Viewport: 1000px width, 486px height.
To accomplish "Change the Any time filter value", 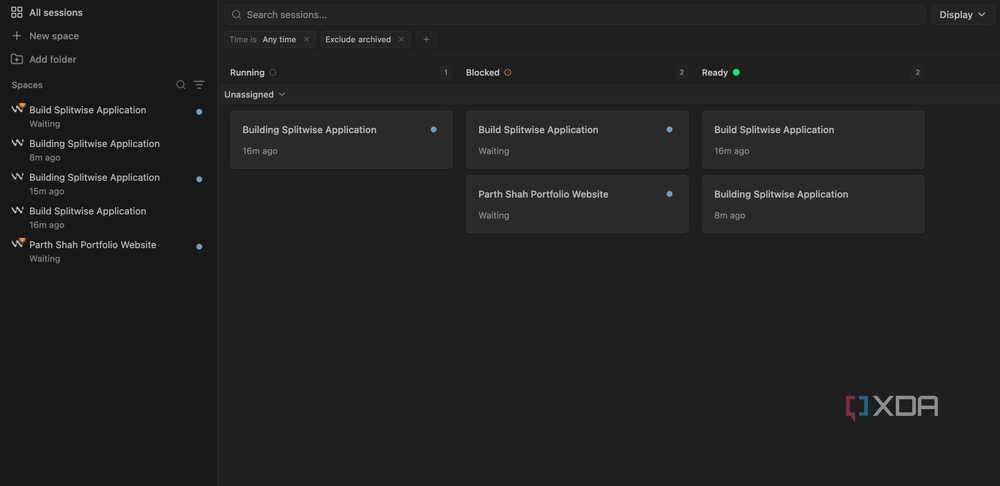I will coord(279,40).
